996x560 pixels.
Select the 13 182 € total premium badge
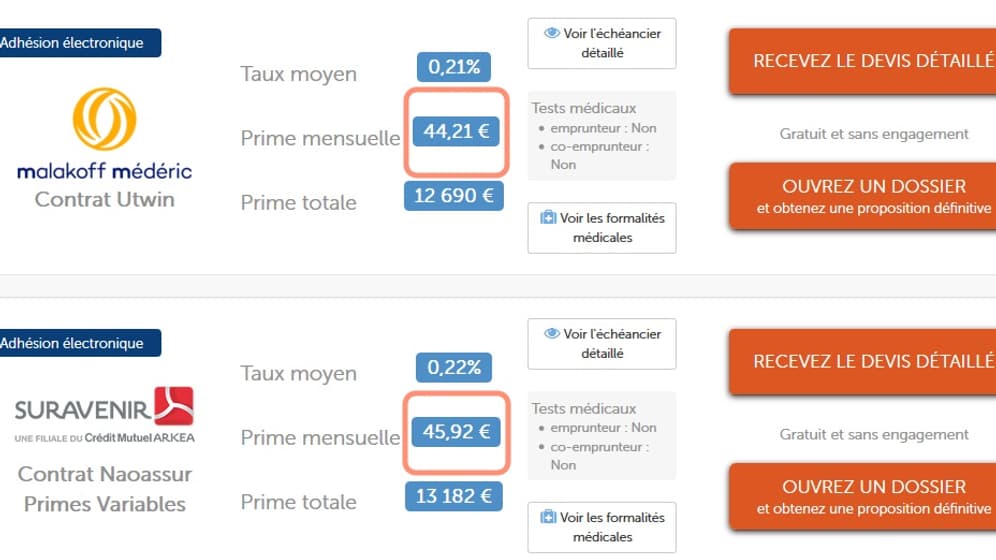tap(454, 496)
